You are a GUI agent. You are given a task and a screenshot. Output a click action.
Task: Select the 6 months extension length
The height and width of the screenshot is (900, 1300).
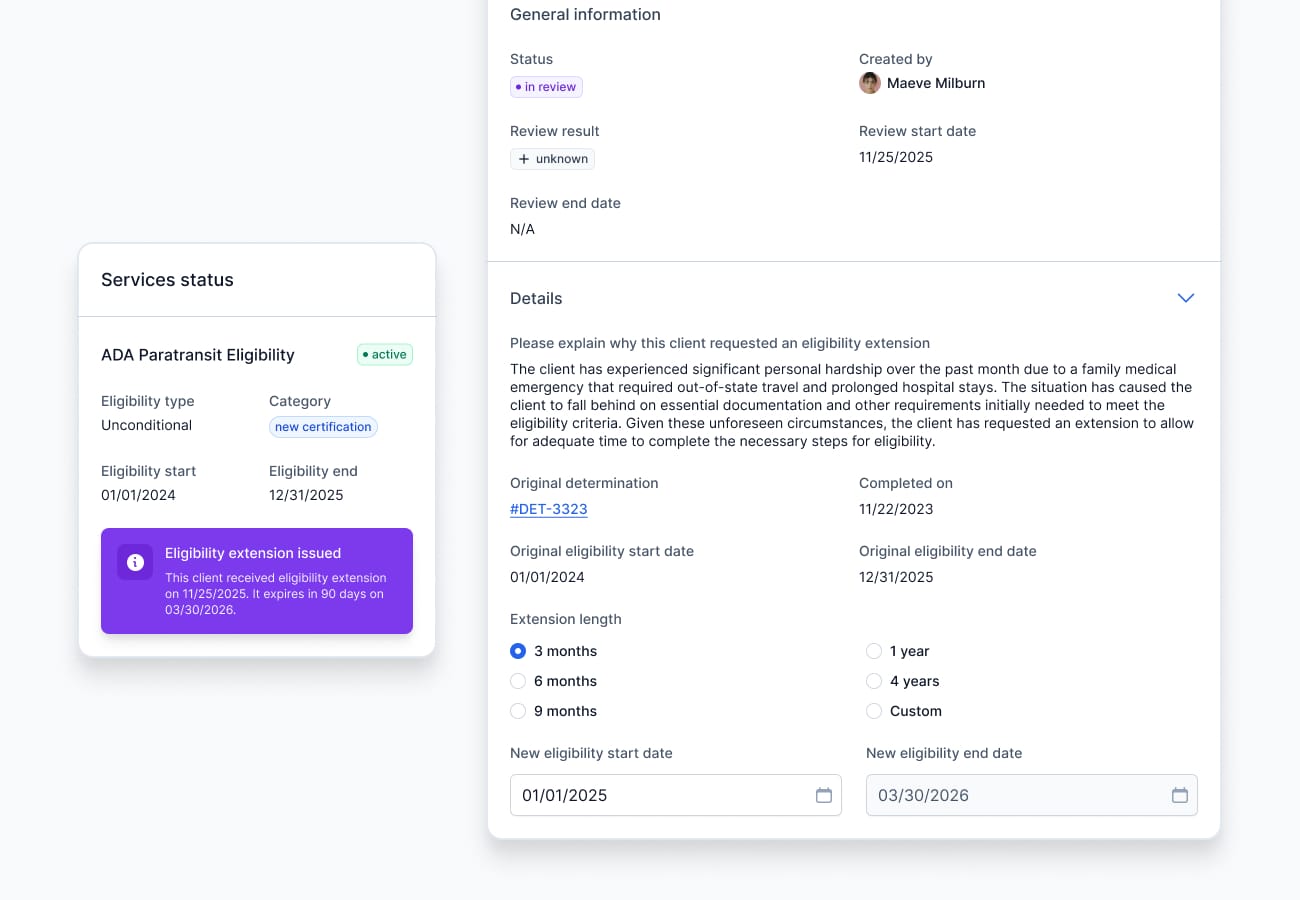[518, 681]
